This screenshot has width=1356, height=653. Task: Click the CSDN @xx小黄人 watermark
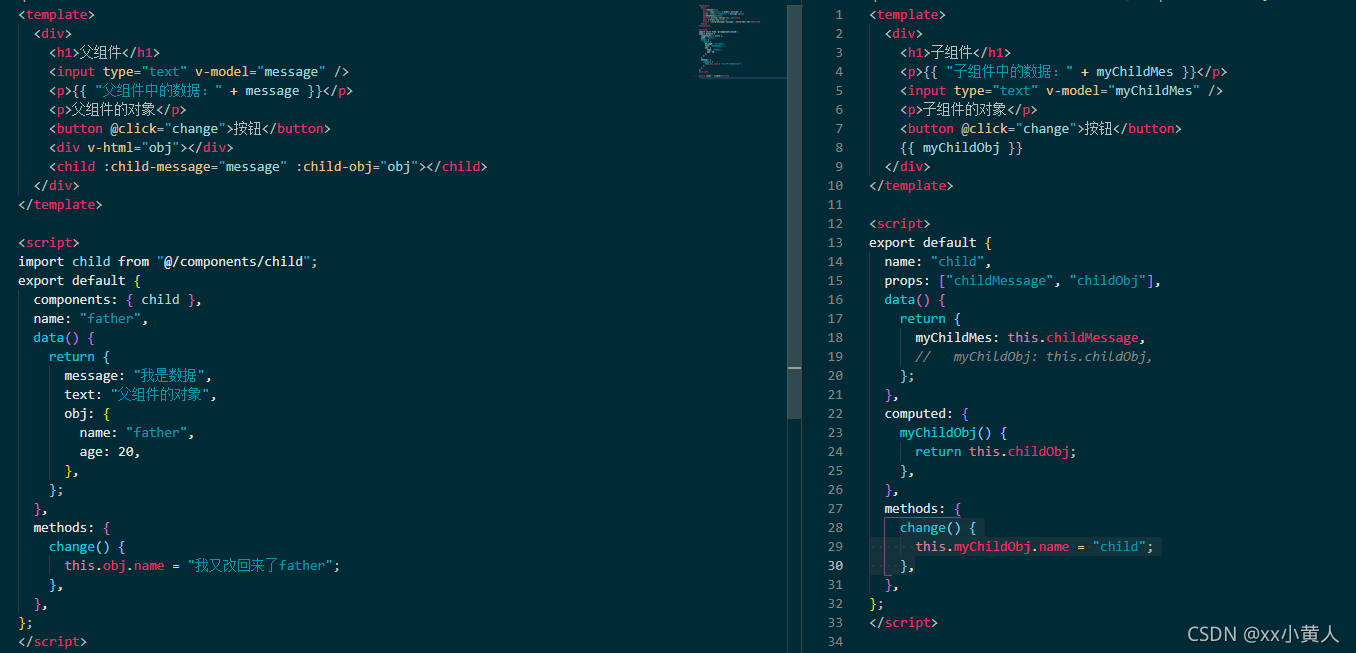(x=1262, y=634)
